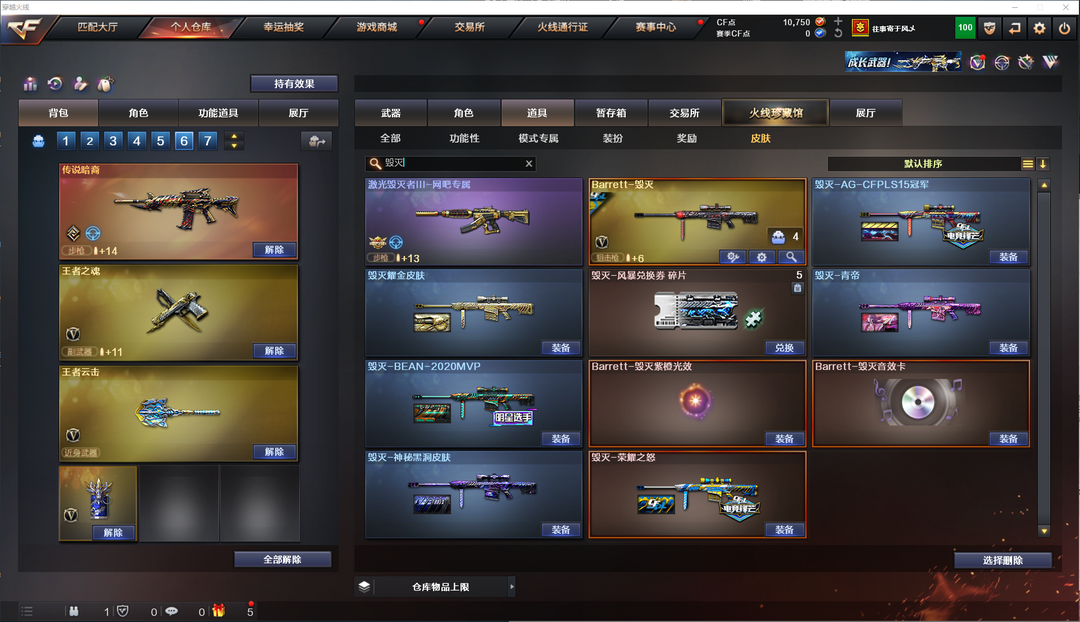This screenshot has width=1080, height=622.
Task: Click the power exit icon in the top bar
Action: tap(1064, 28)
